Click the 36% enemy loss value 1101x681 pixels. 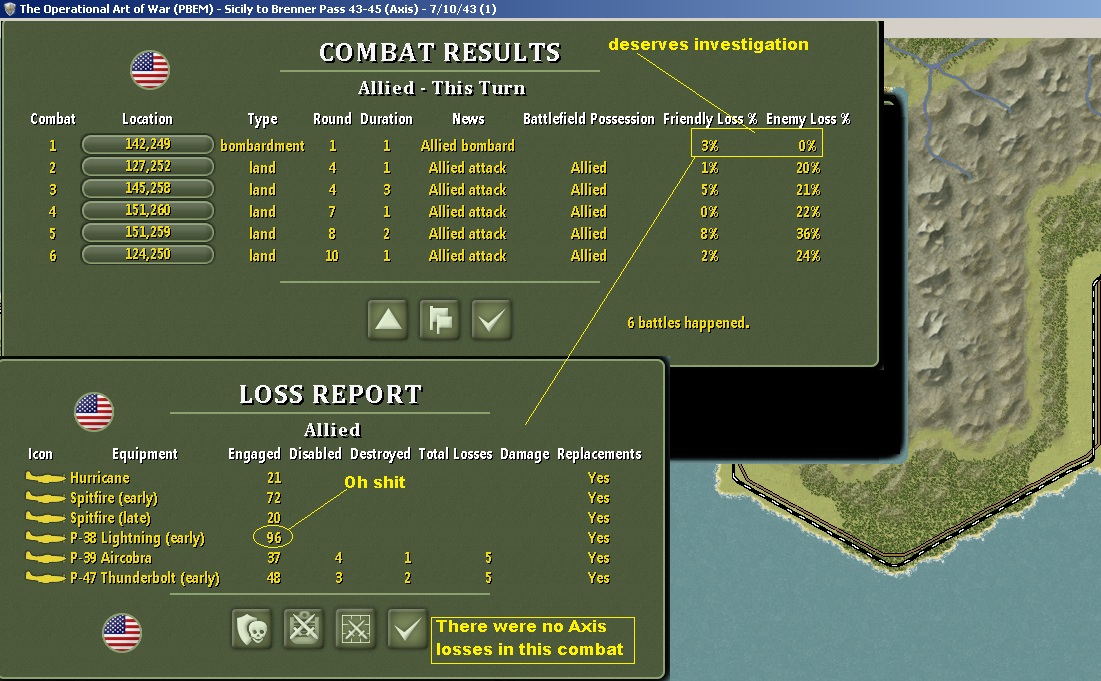[x=808, y=234]
